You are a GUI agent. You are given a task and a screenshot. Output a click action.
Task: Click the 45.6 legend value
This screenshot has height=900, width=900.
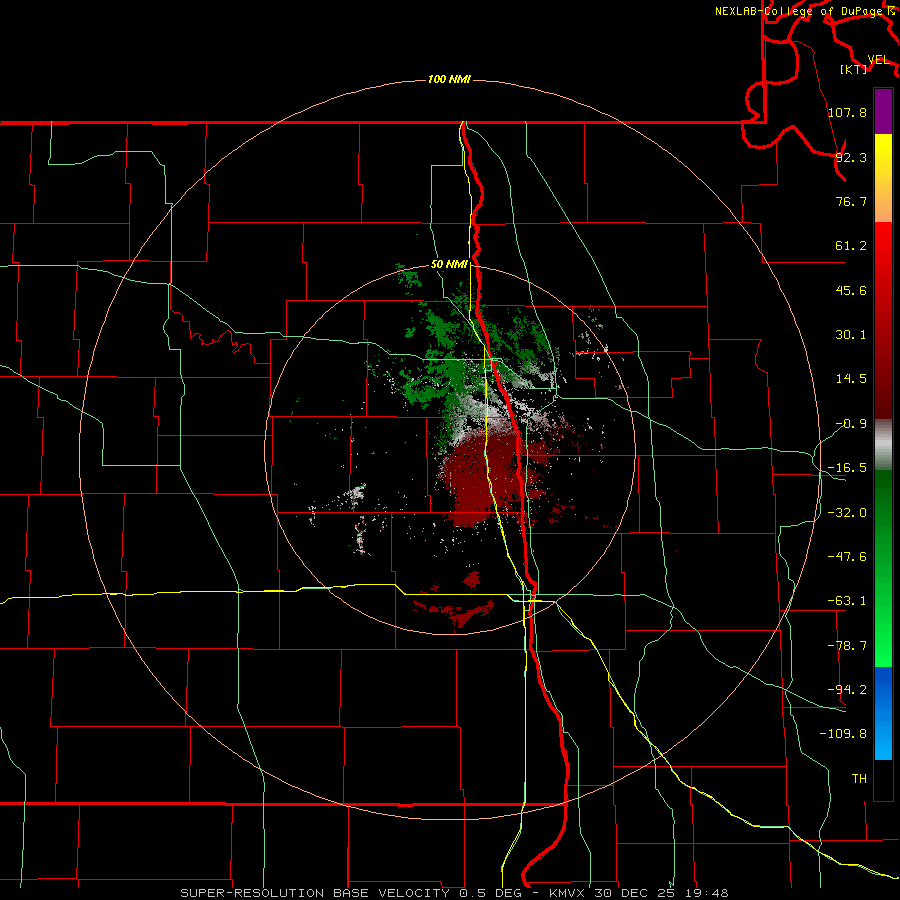pyautogui.click(x=851, y=290)
